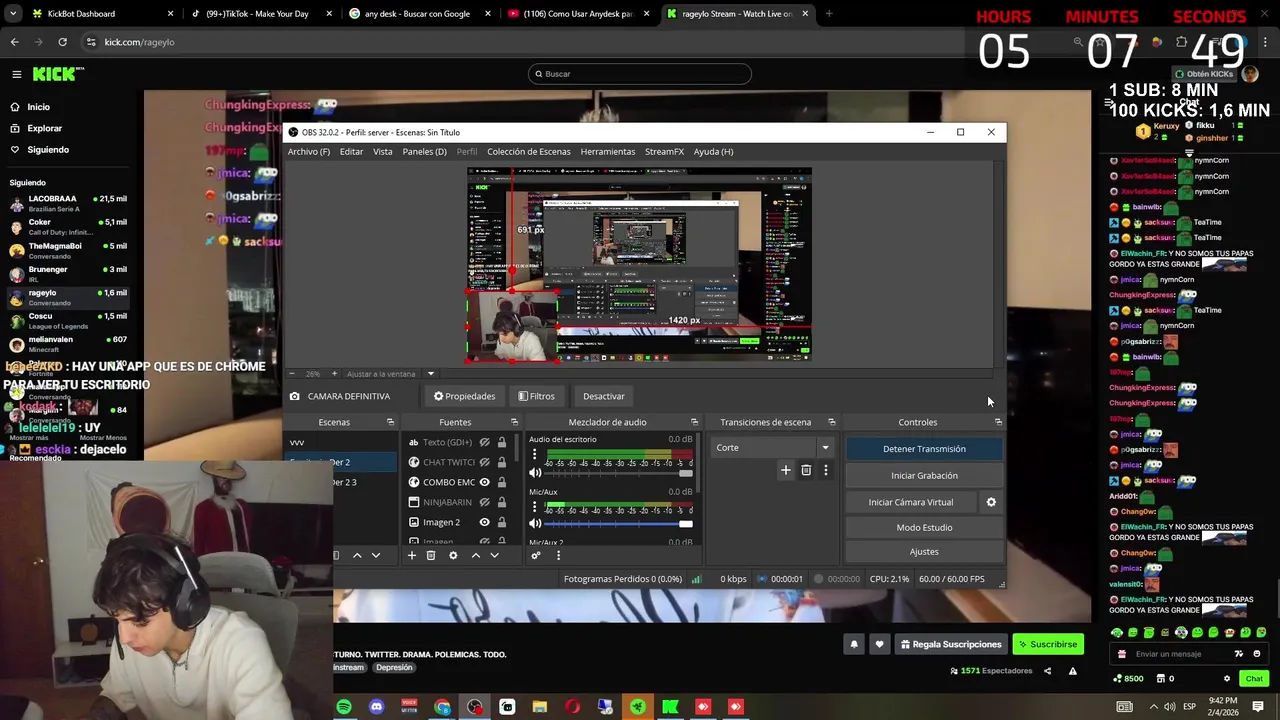The image size is (1280, 720).
Task: Open advanced audio properties gear in mixer
Action: tap(536, 555)
